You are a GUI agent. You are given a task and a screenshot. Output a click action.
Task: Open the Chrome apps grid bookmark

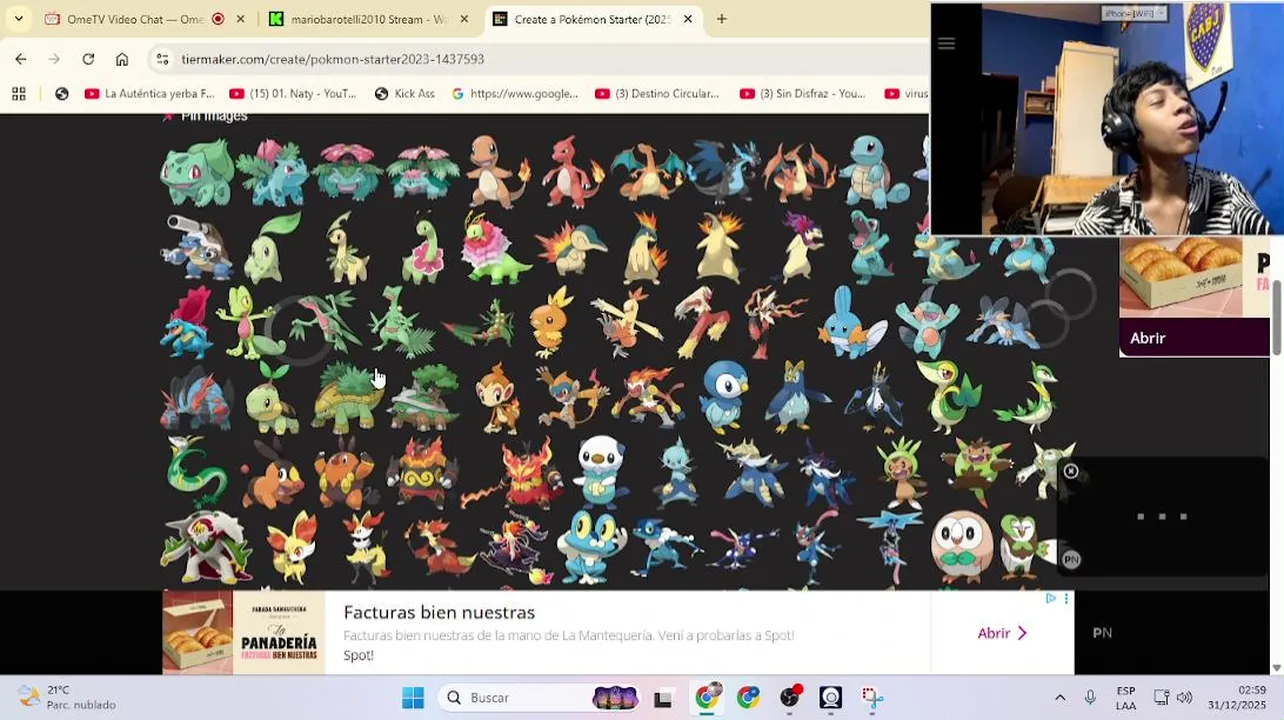coord(18,93)
